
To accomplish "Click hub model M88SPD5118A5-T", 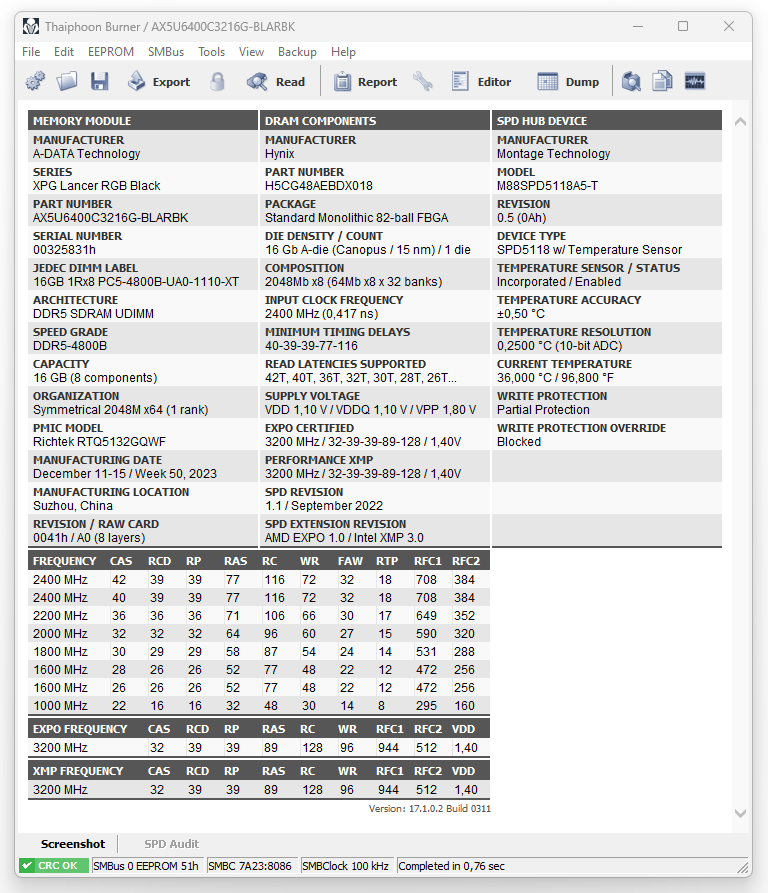I will pos(547,186).
